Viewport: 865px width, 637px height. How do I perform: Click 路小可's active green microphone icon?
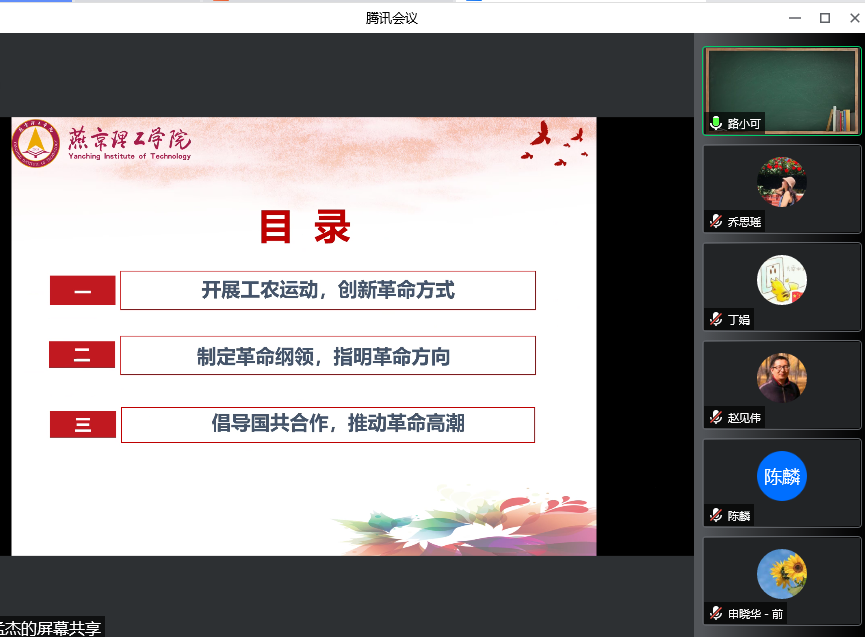click(716, 124)
